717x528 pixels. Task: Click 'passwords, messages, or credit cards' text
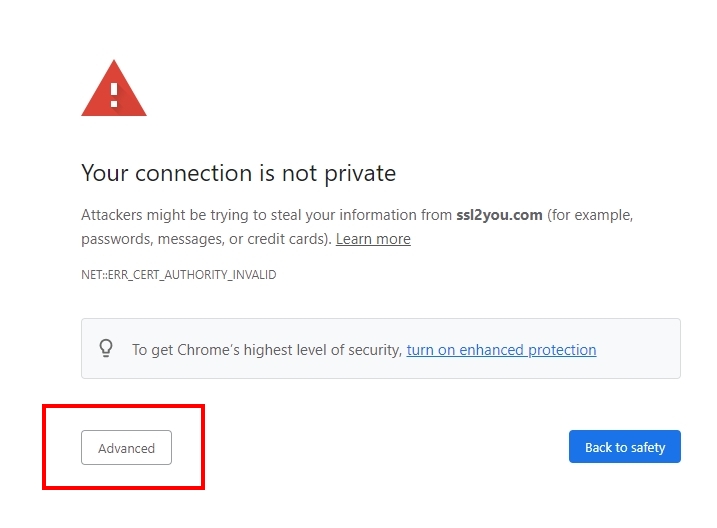[x=200, y=239]
